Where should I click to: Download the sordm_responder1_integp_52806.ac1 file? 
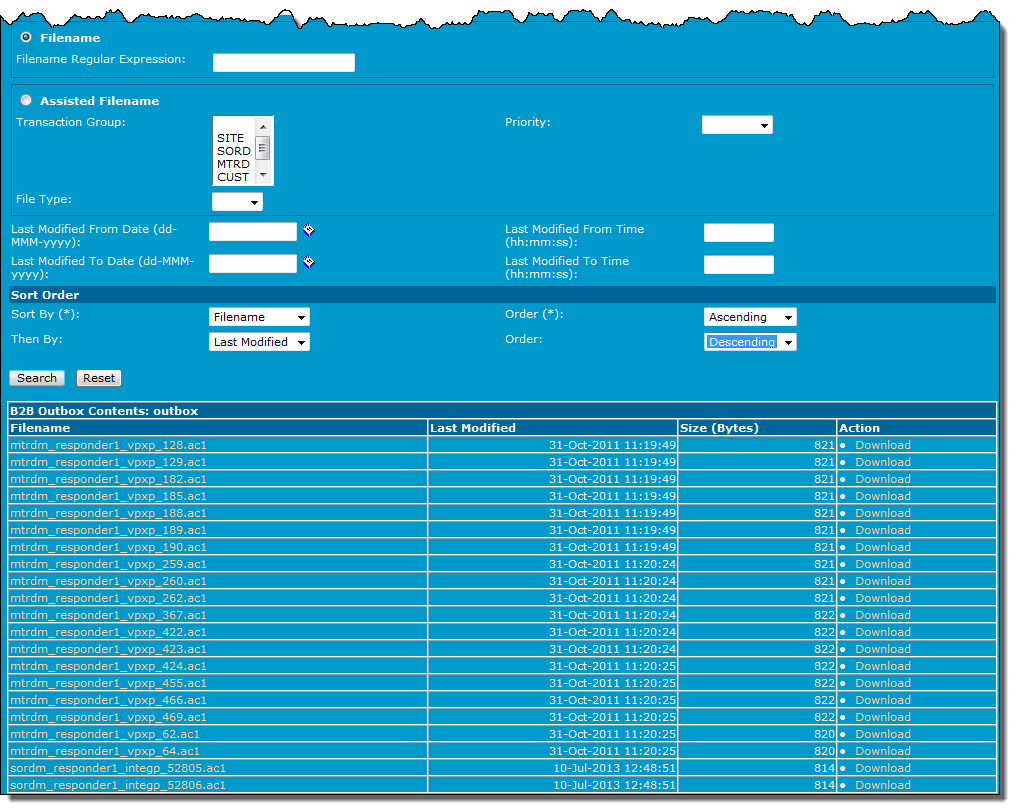coord(882,785)
